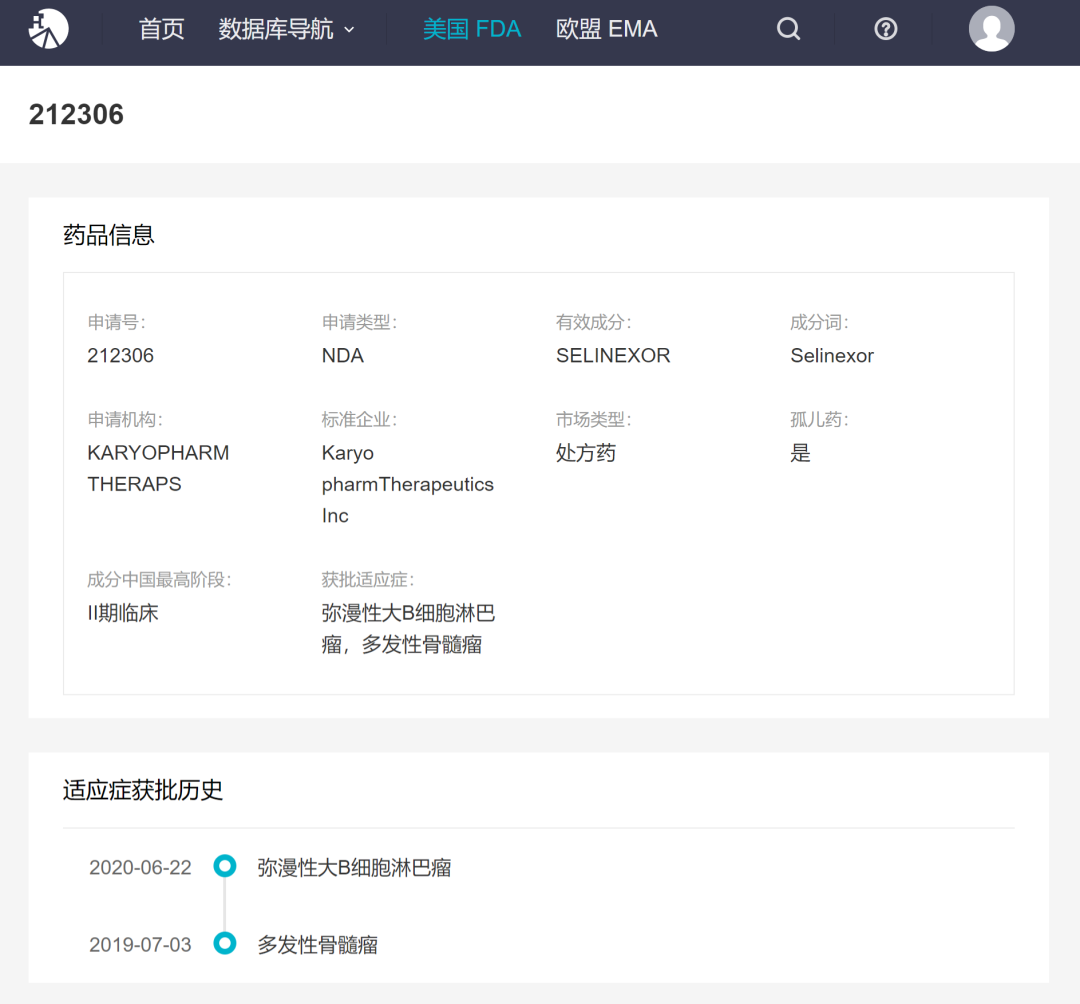Click the 药品信息 section heading

[109, 235]
